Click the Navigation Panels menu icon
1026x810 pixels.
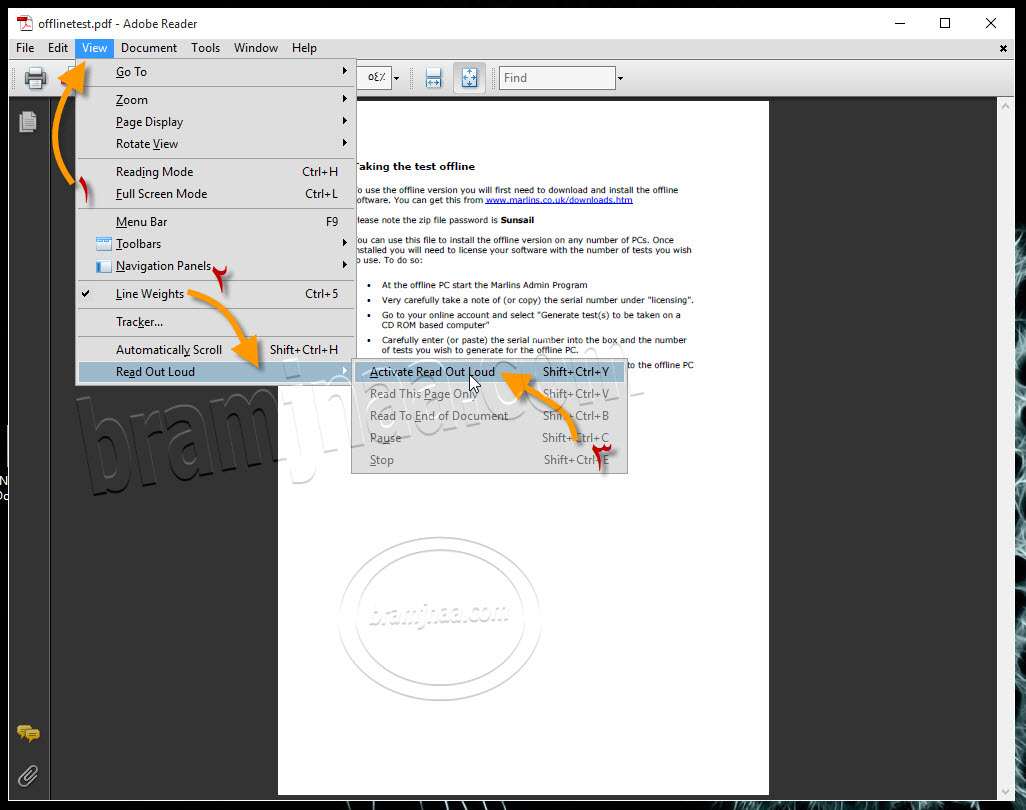click(x=103, y=265)
